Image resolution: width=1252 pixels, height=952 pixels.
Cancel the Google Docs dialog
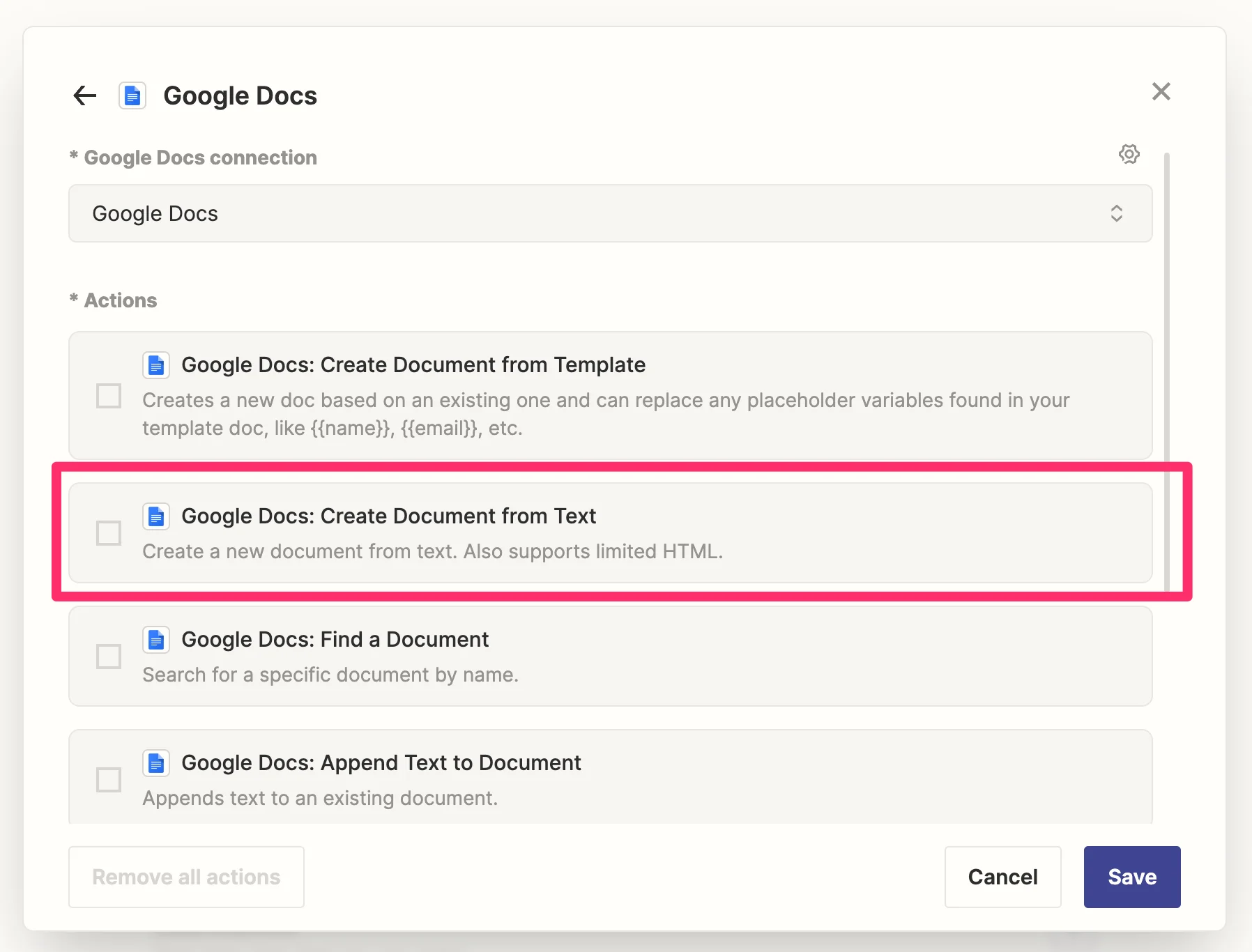pyautogui.click(x=1002, y=877)
